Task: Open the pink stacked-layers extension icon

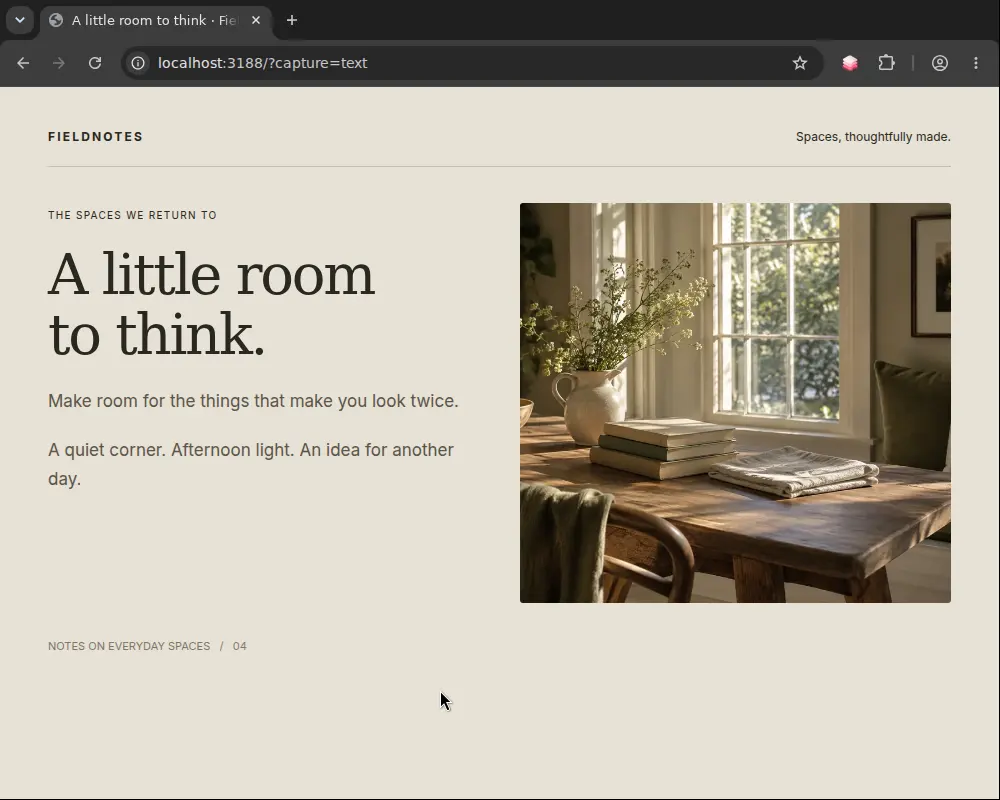Action: pyautogui.click(x=849, y=63)
